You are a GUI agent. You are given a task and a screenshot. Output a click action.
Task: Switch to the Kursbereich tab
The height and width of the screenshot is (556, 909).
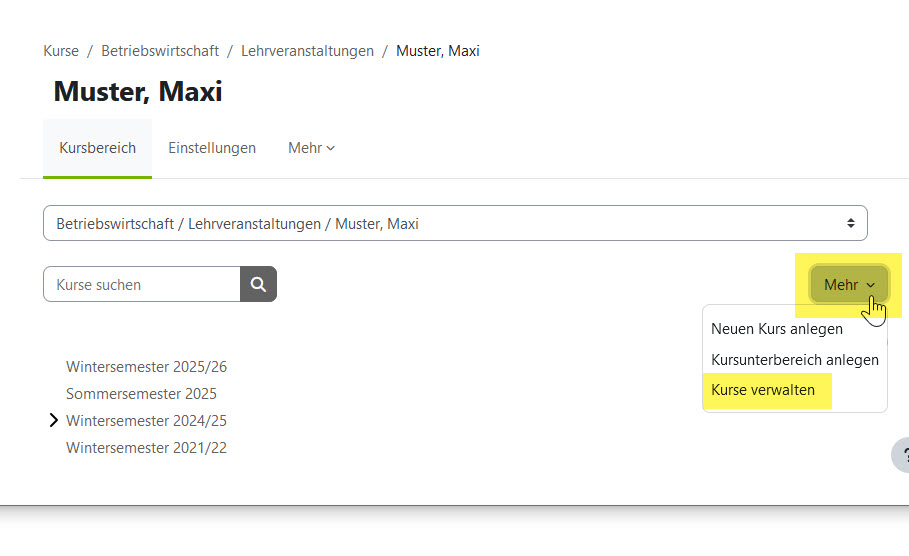[97, 148]
